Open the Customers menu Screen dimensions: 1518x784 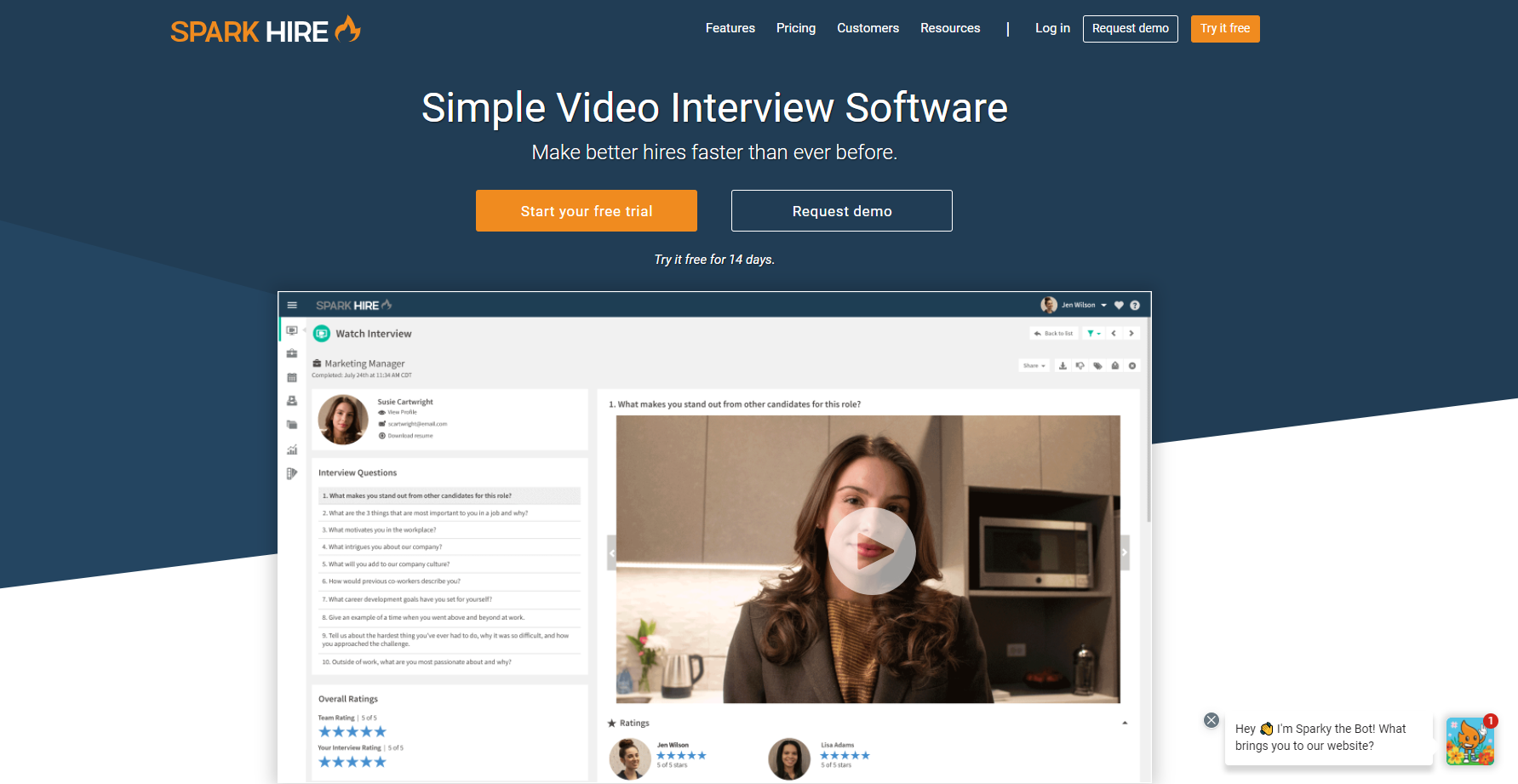(x=868, y=28)
